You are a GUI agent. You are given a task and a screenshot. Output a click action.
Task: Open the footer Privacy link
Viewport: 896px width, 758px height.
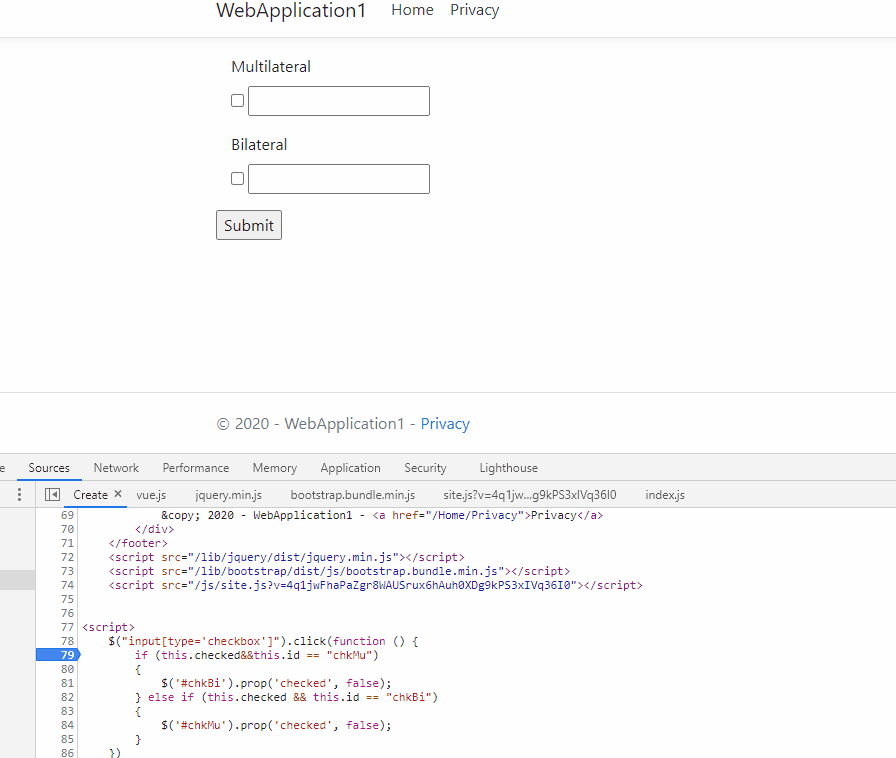click(445, 424)
